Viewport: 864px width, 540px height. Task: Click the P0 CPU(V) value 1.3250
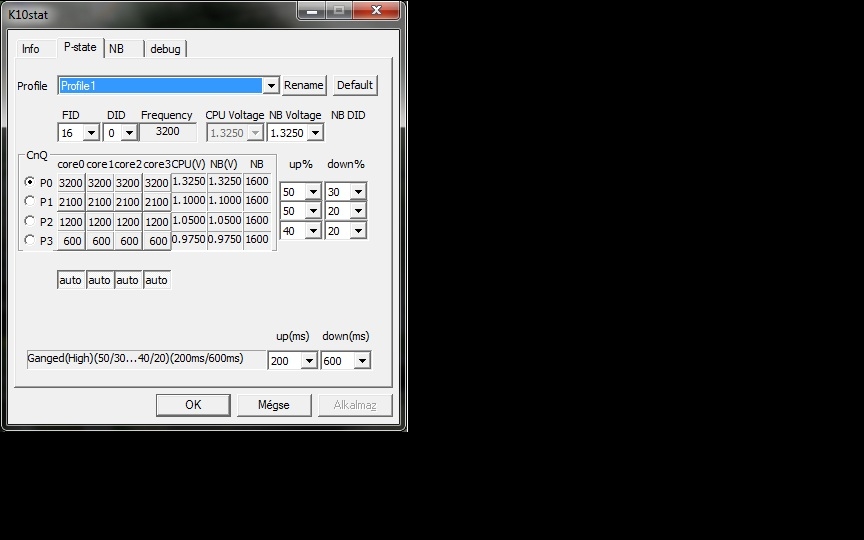click(189, 181)
